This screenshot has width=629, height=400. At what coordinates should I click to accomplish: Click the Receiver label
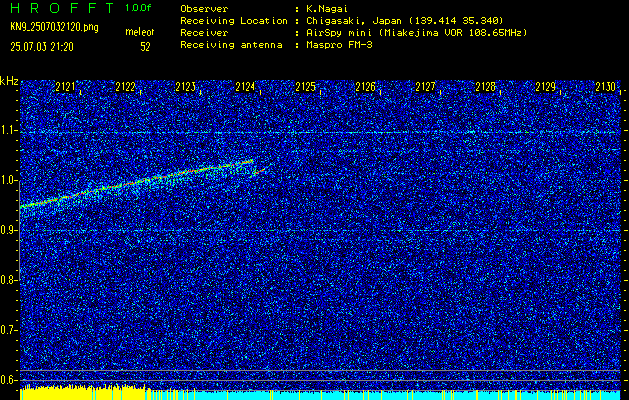tap(204, 33)
